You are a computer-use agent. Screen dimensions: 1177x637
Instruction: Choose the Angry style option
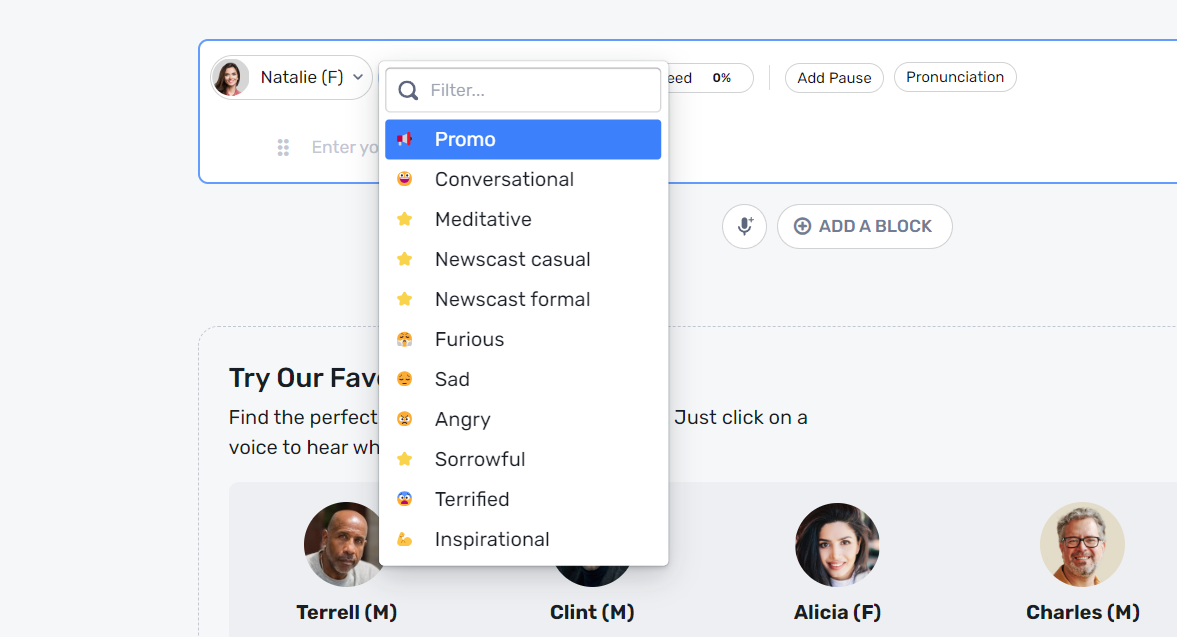tap(462, 420)
